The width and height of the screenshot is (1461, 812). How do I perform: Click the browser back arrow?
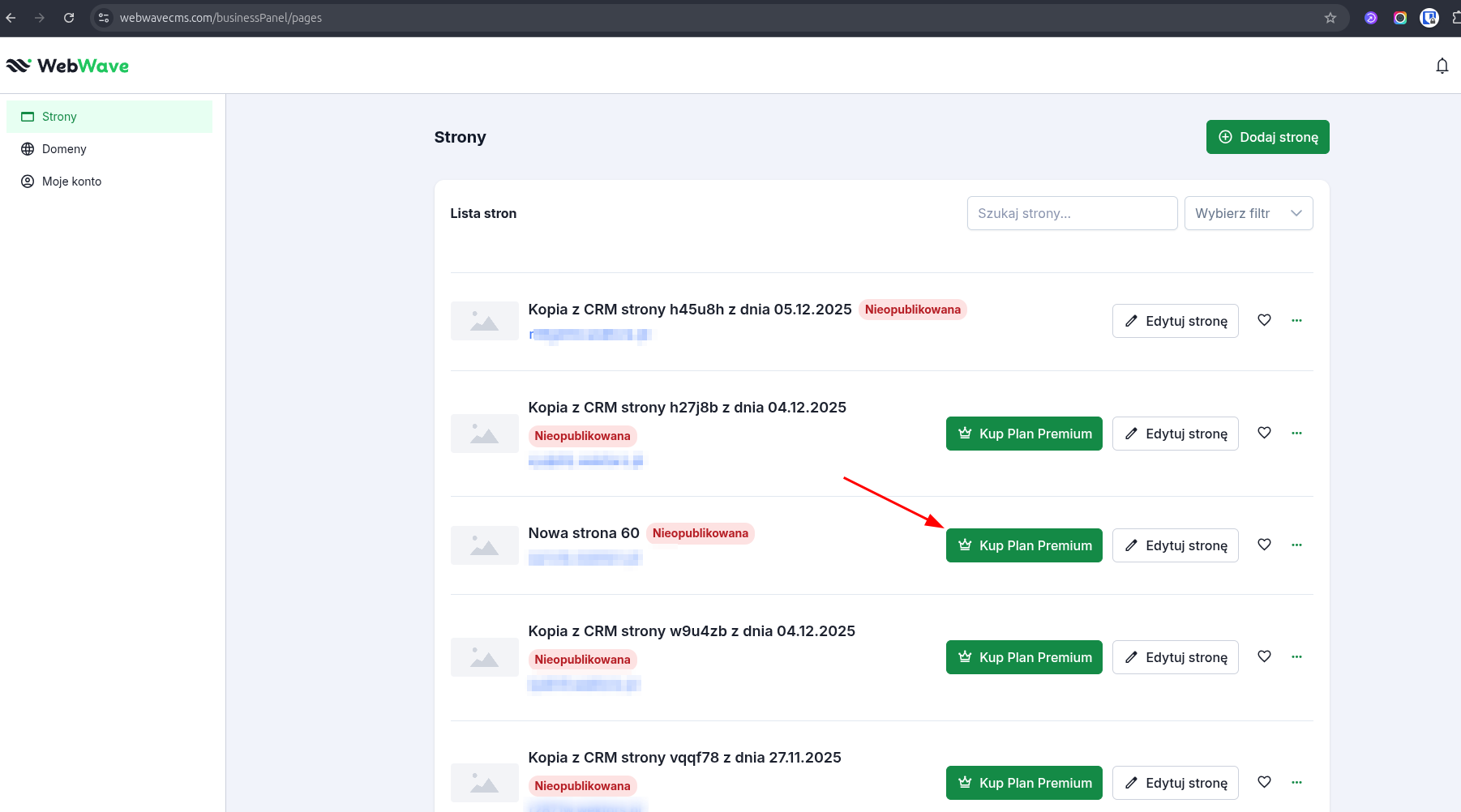pos(11,18)
